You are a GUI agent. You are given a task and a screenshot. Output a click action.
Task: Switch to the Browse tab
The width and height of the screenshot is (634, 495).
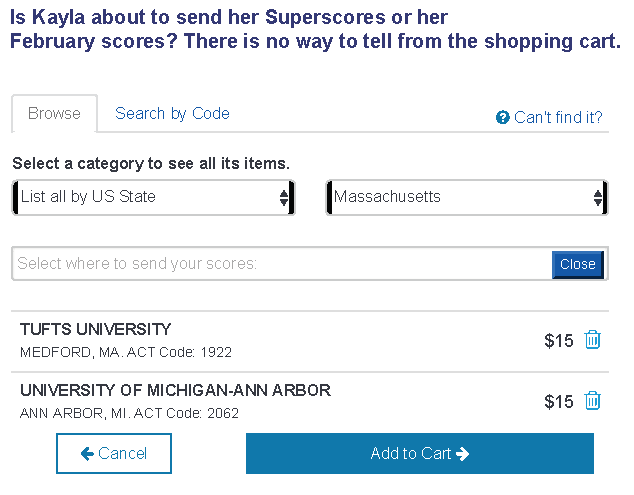pyautogui.click(x=54, y=114)
